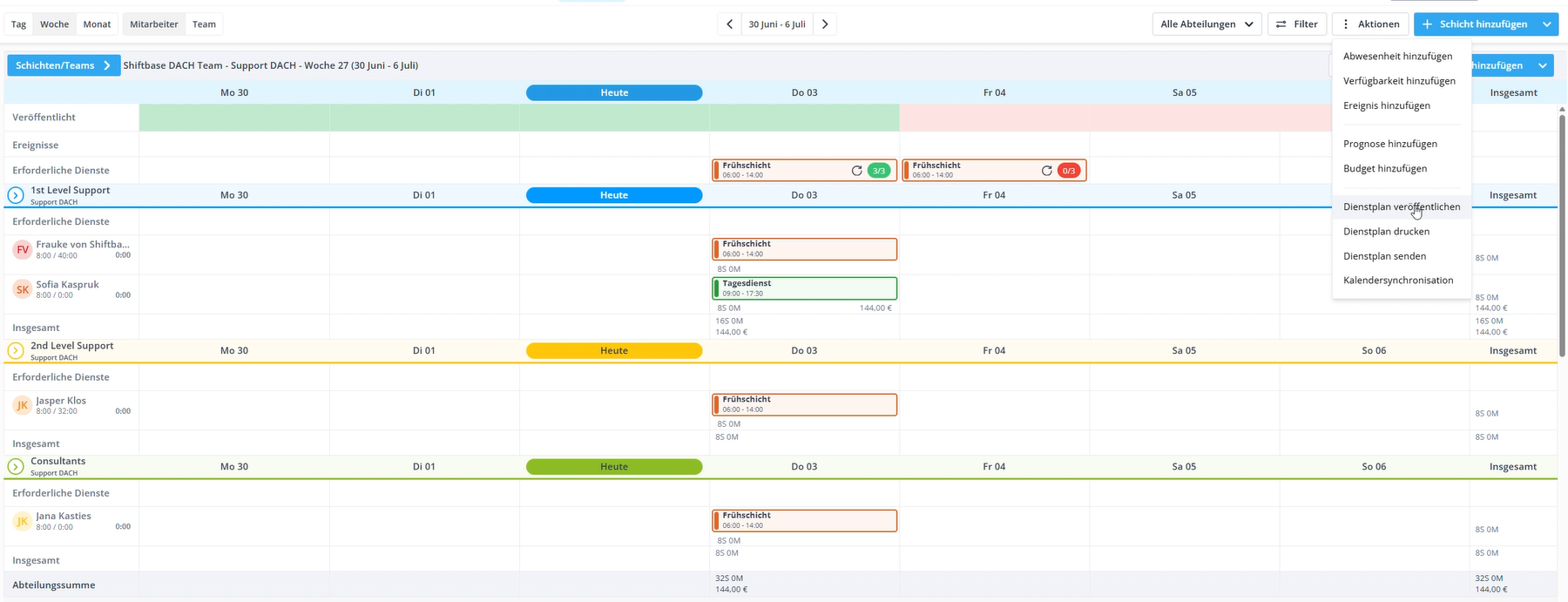Click the repeat icon on Thursday's required Frühschicht

click(857, 171)
